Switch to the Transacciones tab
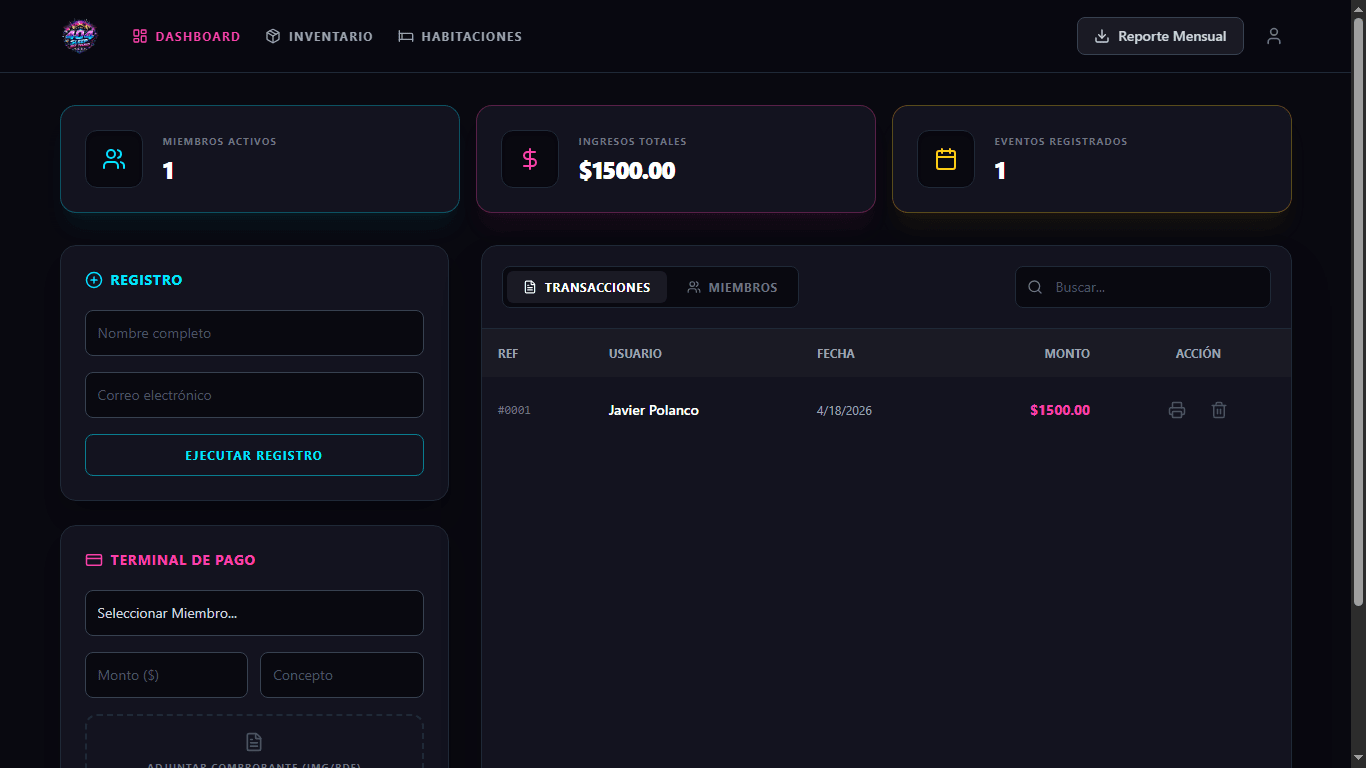 pyautogui.click(x=587, y=287)
